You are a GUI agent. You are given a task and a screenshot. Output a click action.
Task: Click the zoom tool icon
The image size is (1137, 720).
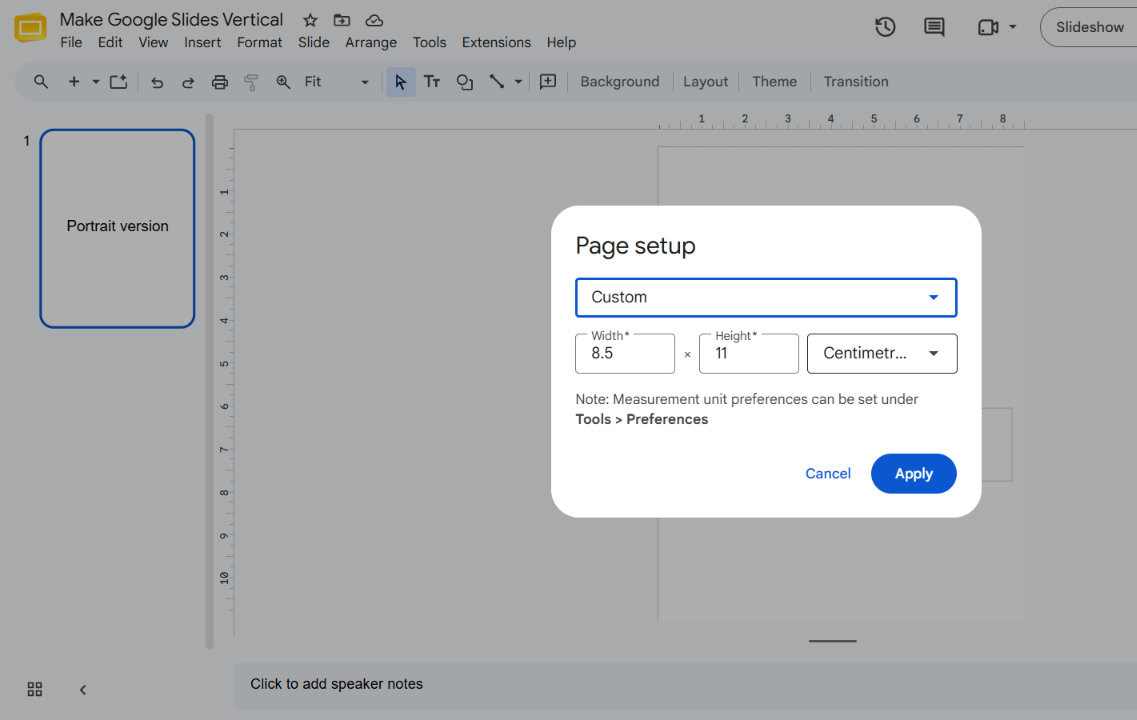click(283, 82)
